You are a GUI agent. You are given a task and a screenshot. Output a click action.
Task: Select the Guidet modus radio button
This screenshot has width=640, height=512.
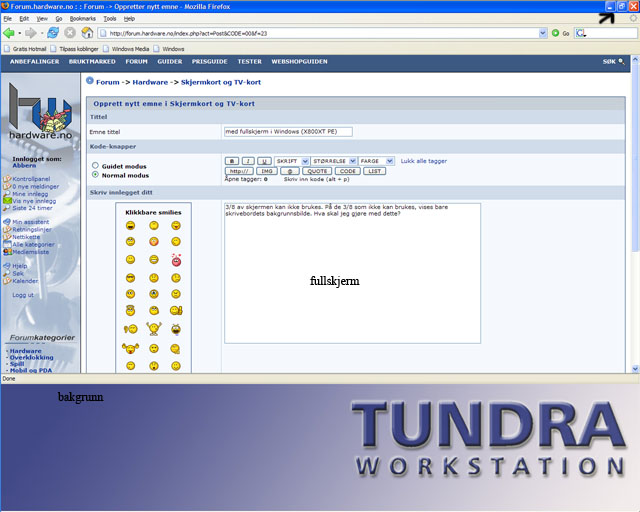(95, 165)
